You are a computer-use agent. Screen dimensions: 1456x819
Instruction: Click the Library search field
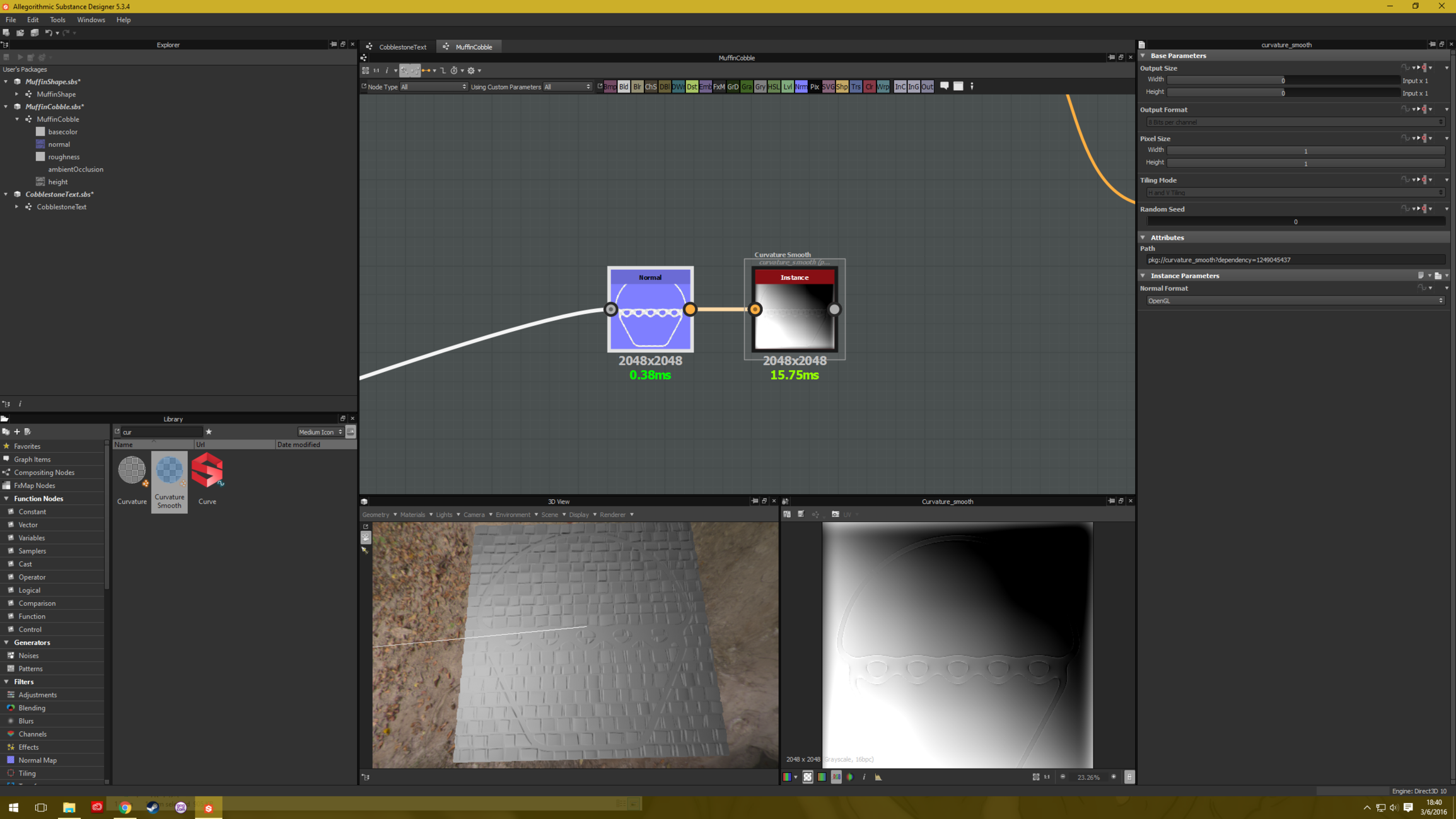(161, 432)
